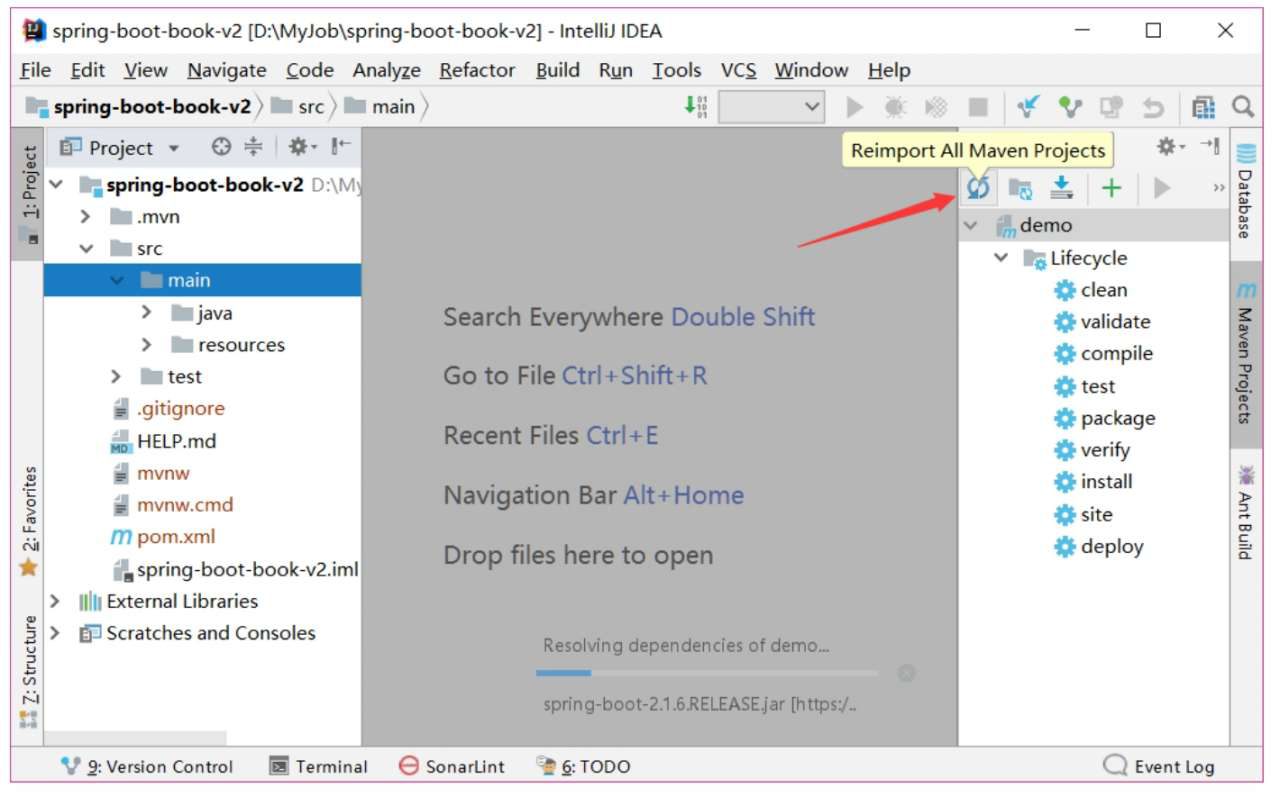
Task: Expand the test folder
Action: (116, 377)
